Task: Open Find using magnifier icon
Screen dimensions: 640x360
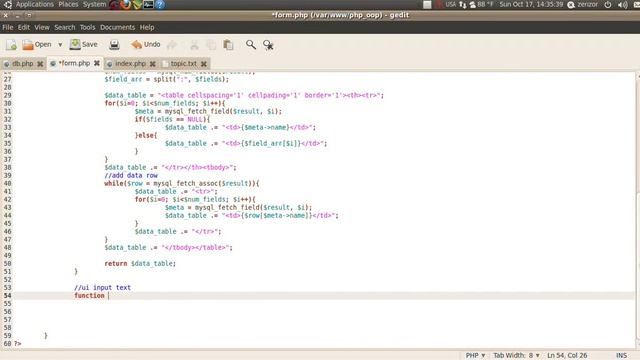Action: tap(251, 44)
